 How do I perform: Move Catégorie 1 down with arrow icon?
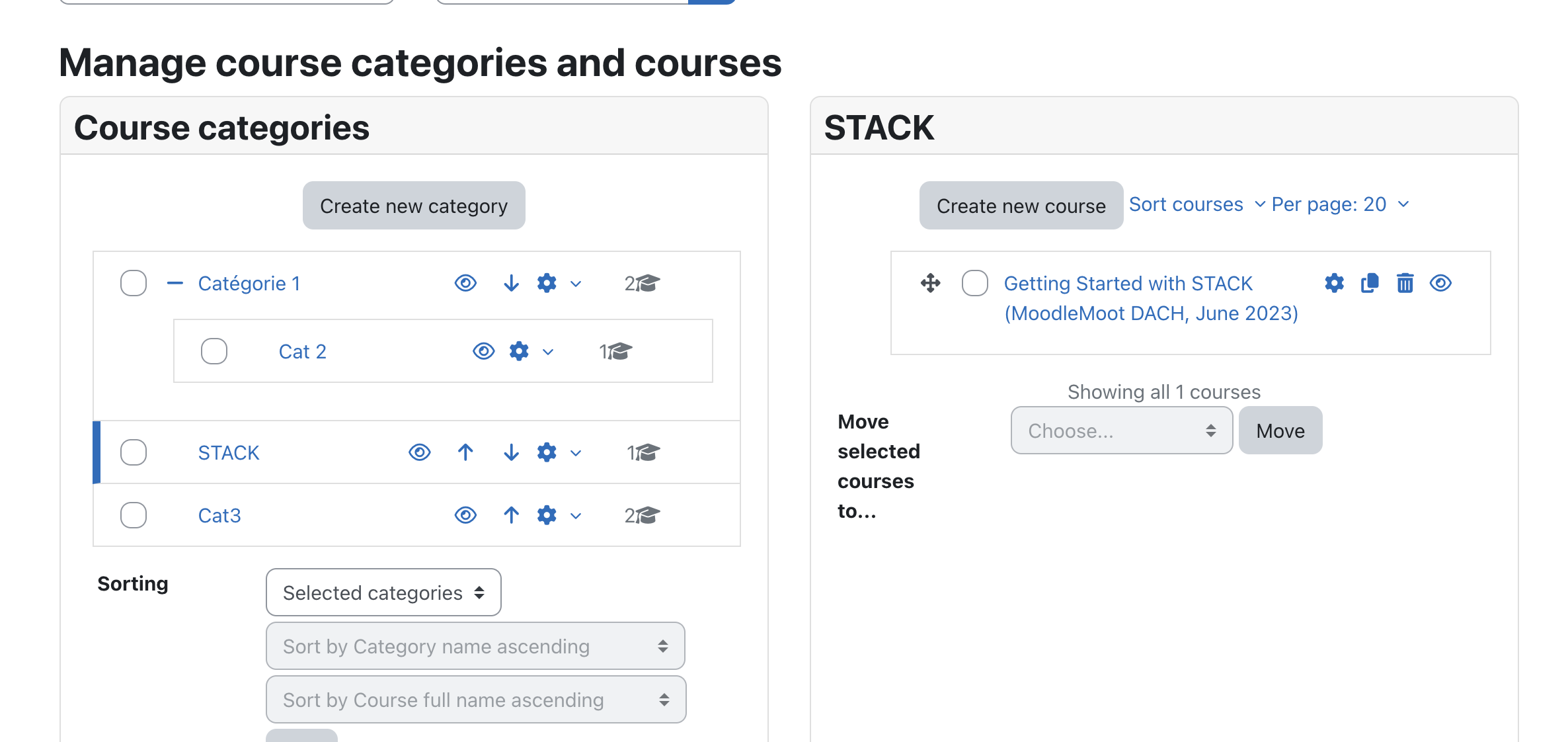point(511,283)
